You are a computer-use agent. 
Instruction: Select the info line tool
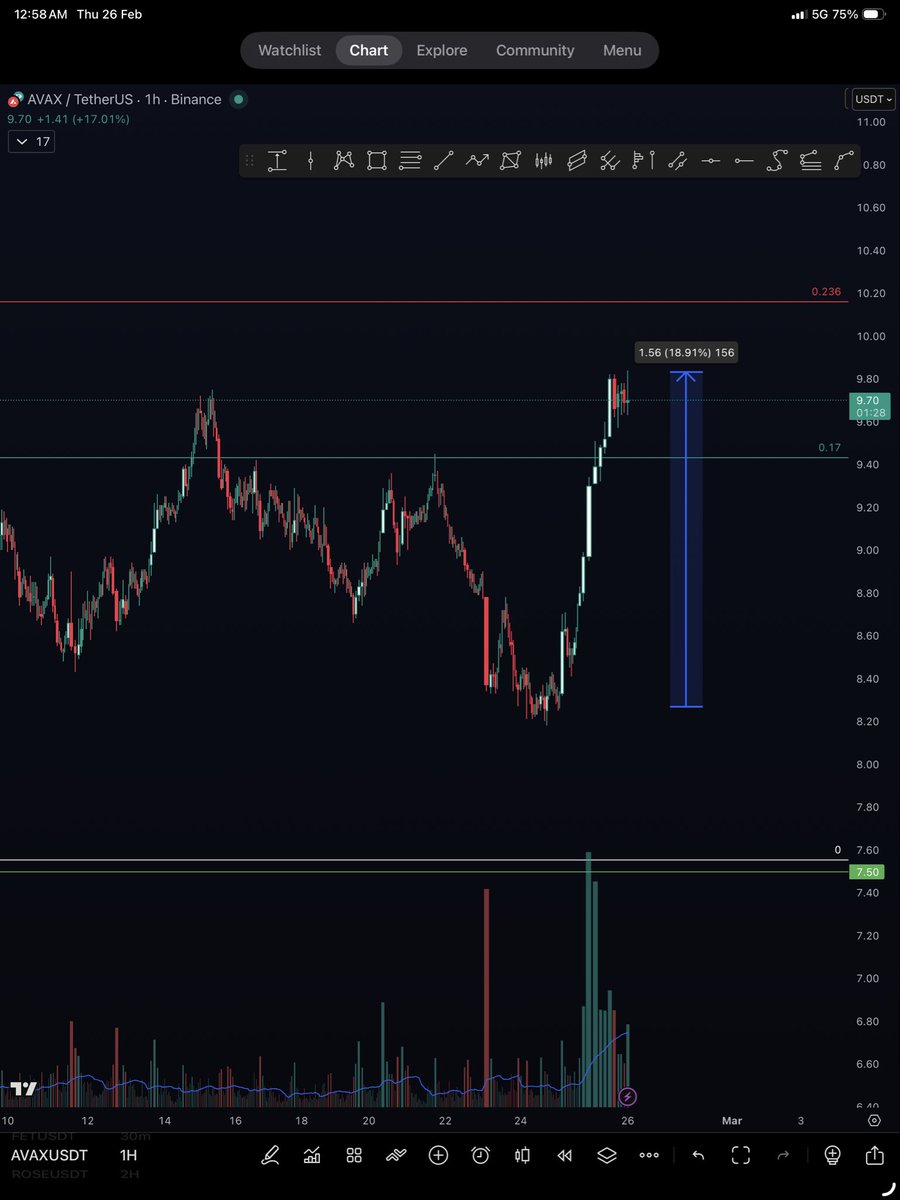677,160
